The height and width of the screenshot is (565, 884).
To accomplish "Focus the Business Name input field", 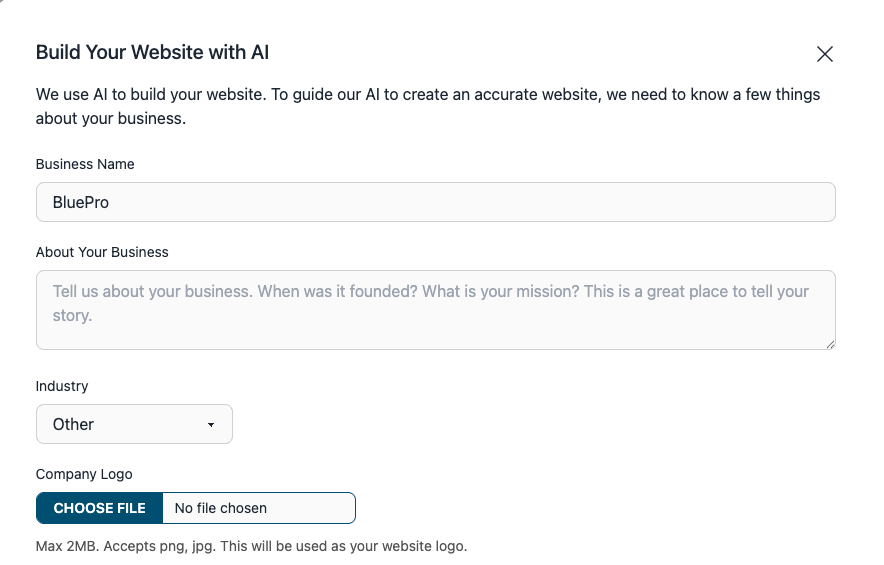I will click(x=436, y=202).
